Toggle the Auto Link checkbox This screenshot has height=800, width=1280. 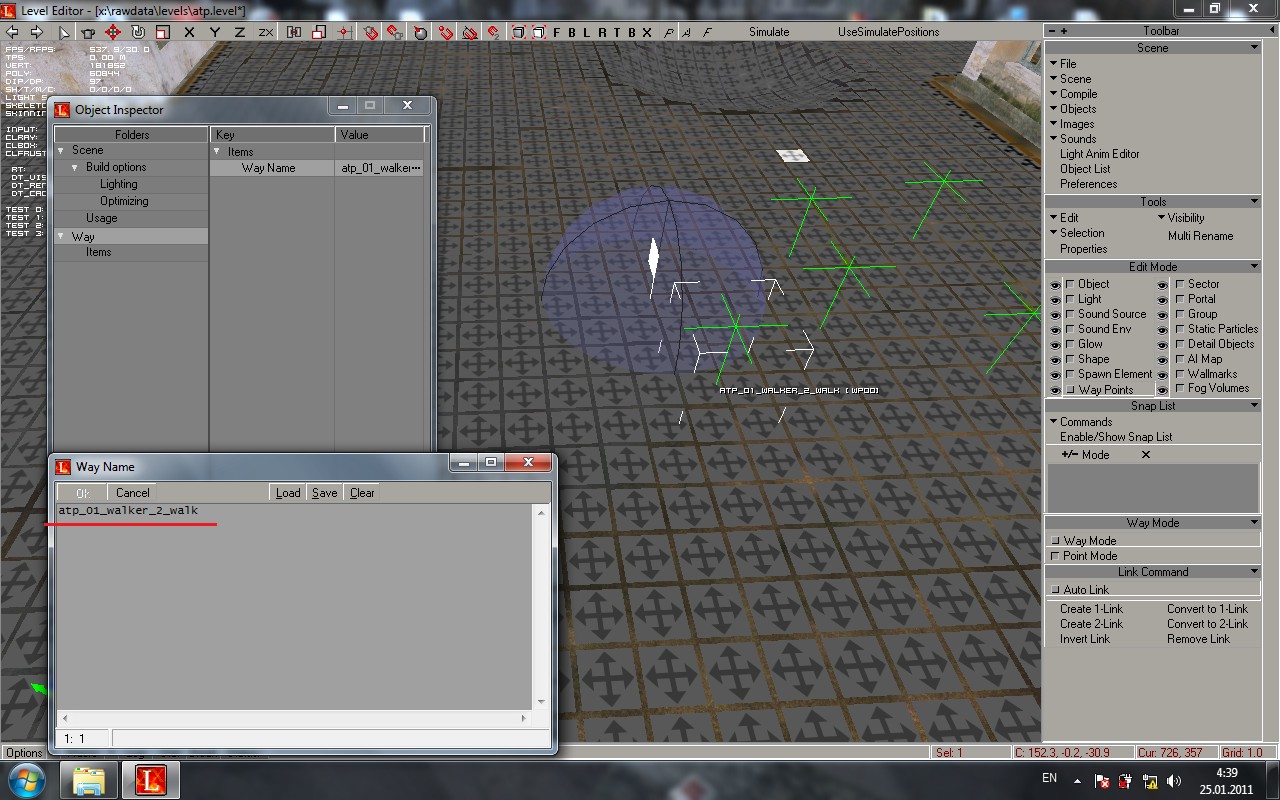[1055, 590]
